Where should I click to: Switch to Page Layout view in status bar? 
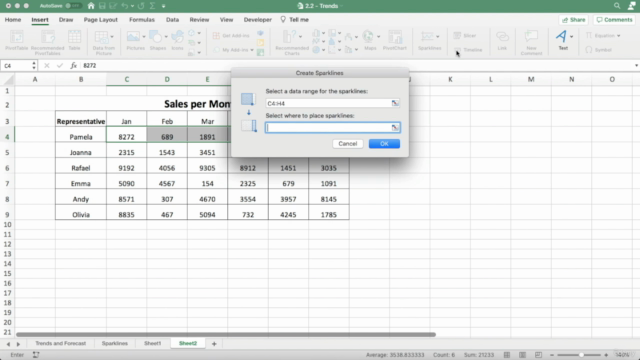click(522, 355)
